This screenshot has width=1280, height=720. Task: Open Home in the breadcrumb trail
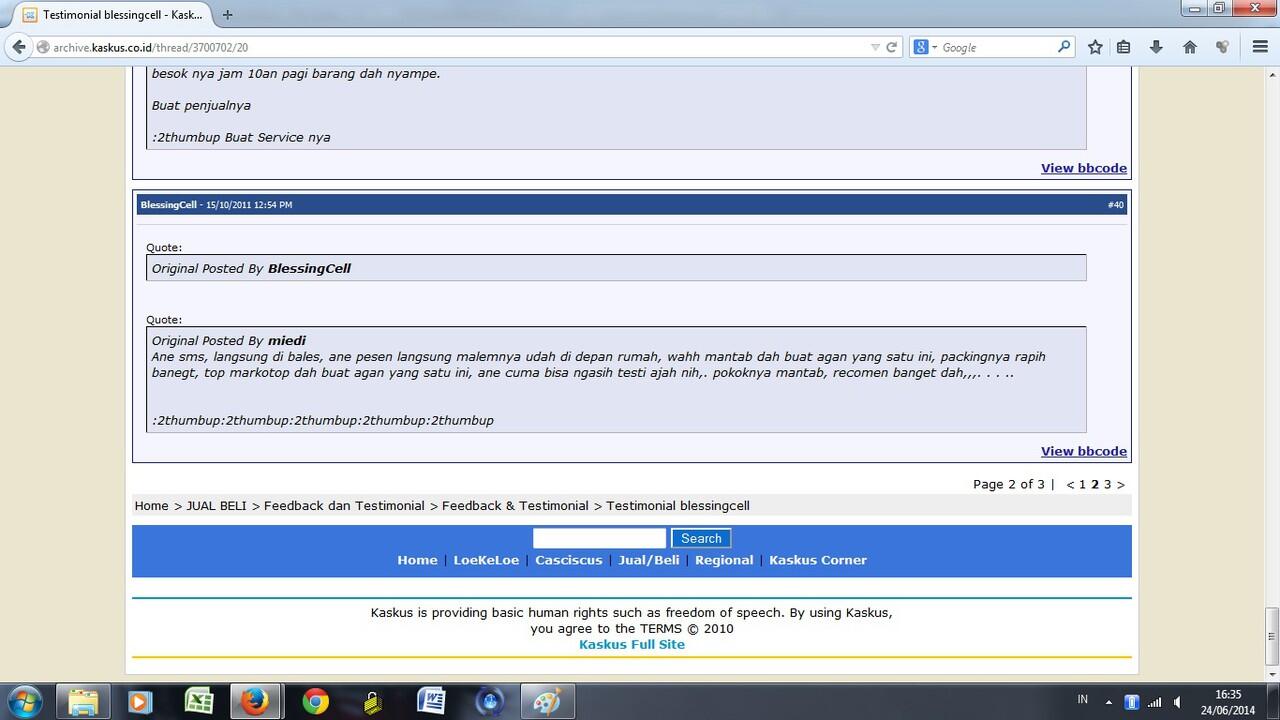coord(152,506)
